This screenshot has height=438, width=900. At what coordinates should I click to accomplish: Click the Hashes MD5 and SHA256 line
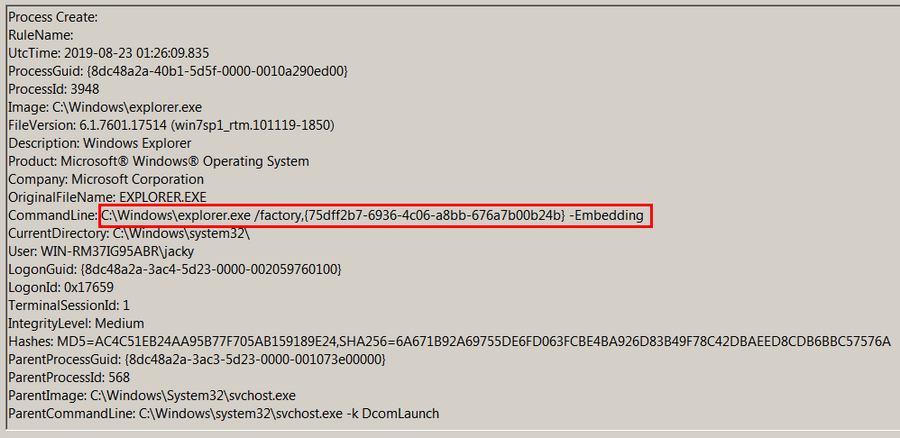[449, 342]
